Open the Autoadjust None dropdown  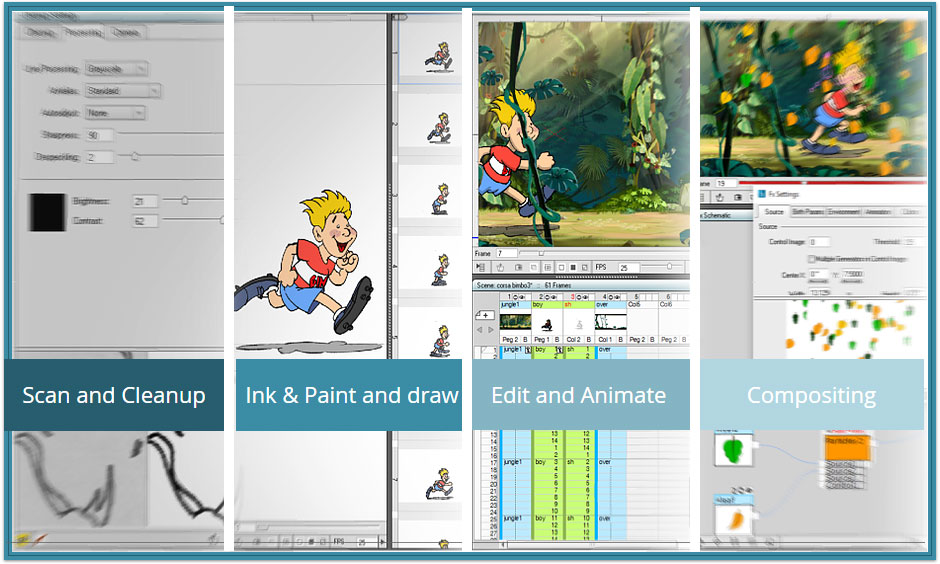(x=115, y=113)
